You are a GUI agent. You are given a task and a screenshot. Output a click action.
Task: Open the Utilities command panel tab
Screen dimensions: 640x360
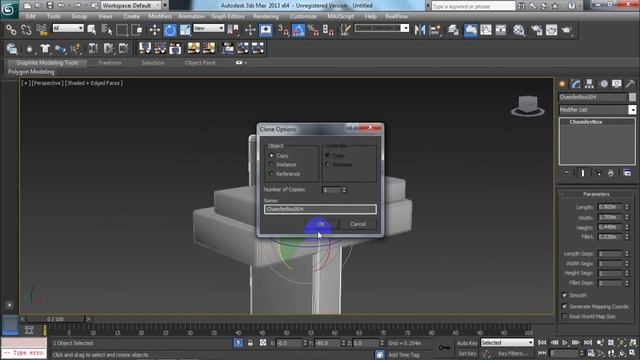click(630, 84)
